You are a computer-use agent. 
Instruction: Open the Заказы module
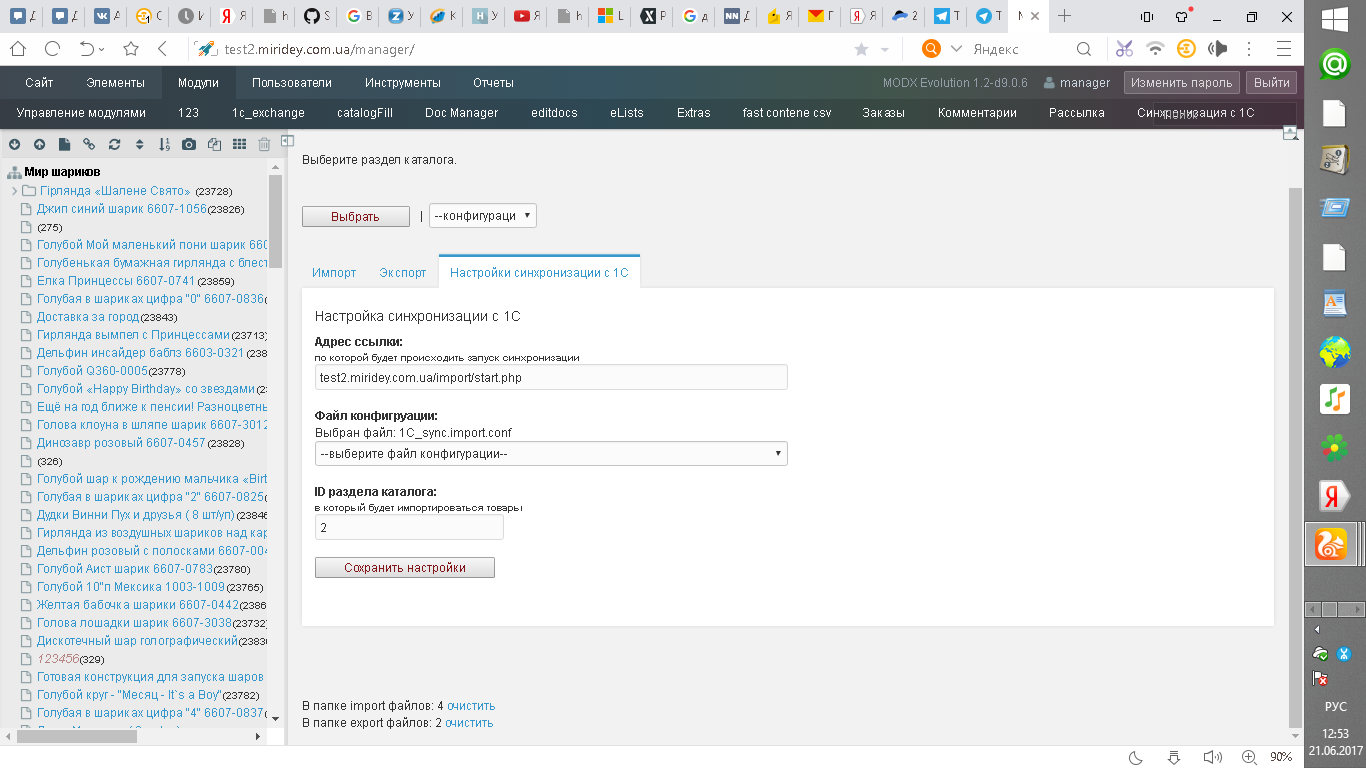click(x=883, y=113)
